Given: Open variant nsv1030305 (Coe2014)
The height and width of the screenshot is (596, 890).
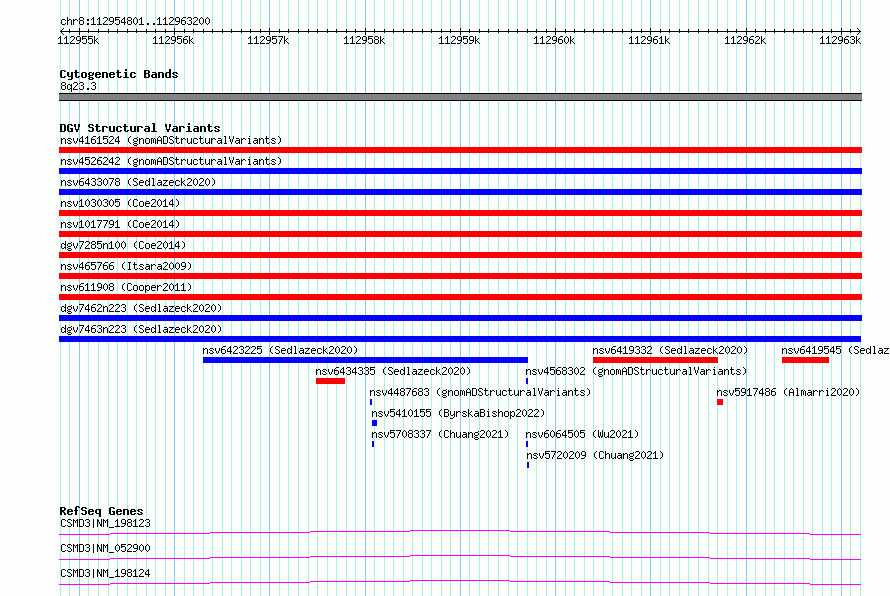Looking at the screenshot, I should point(120,203).
